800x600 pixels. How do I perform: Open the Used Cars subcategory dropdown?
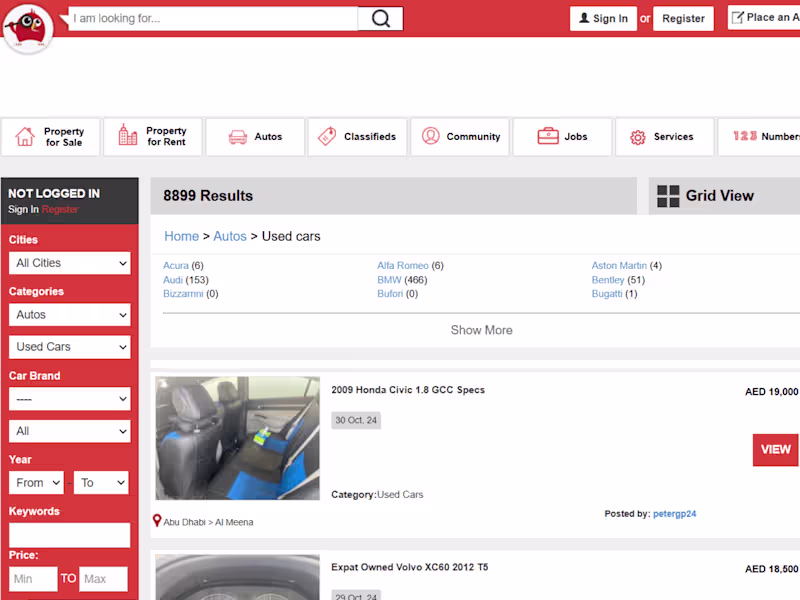coord(70,347)
